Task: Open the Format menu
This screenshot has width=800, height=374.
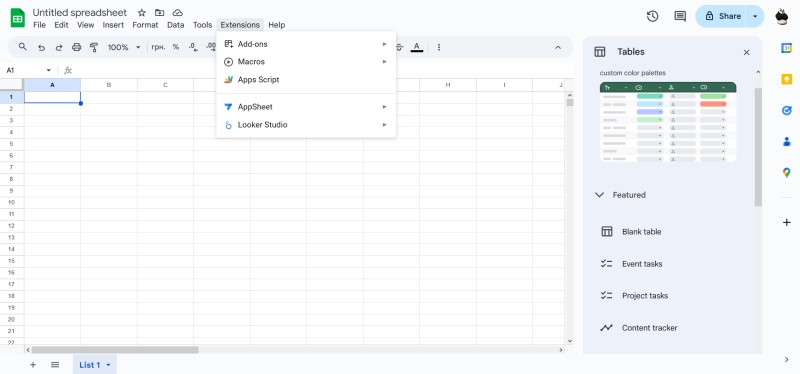Action: click(145, 25)
